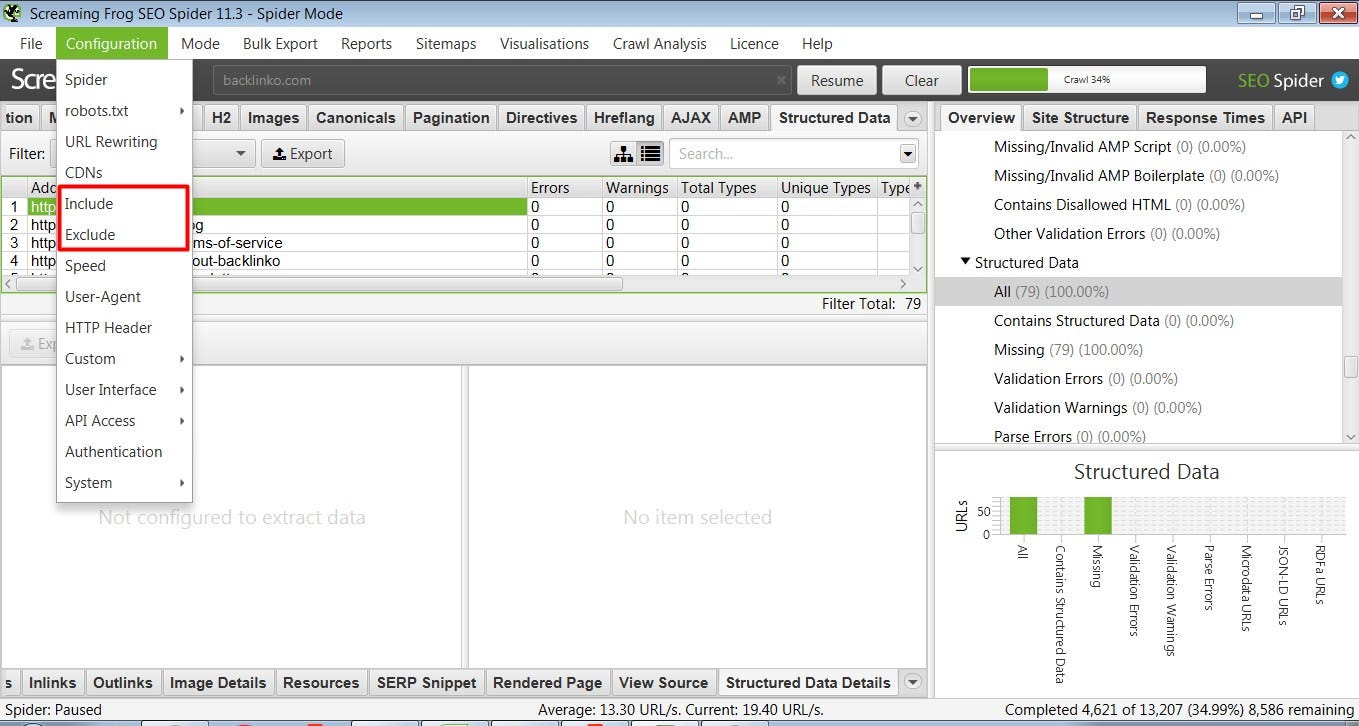Image resolution: width=1359 pixels, height=726 pixels.
Task: Open HTTP Header configuration
Action: click(x=124, y=328)
